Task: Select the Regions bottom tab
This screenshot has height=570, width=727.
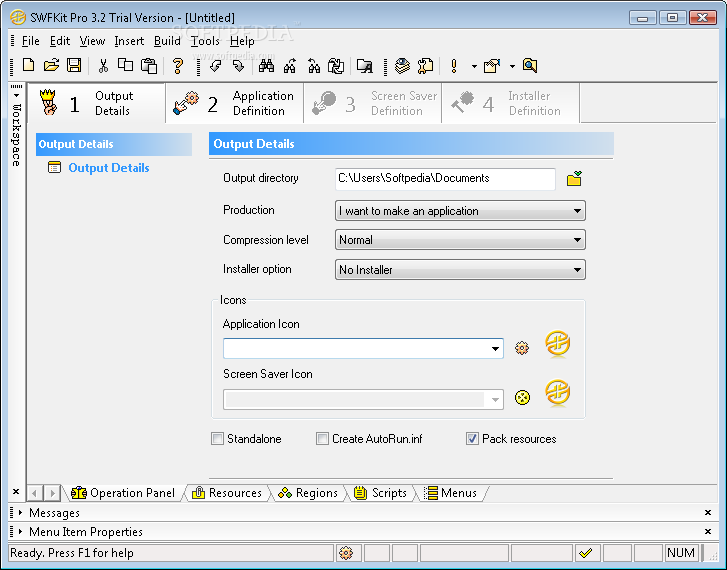Action: 308,493
